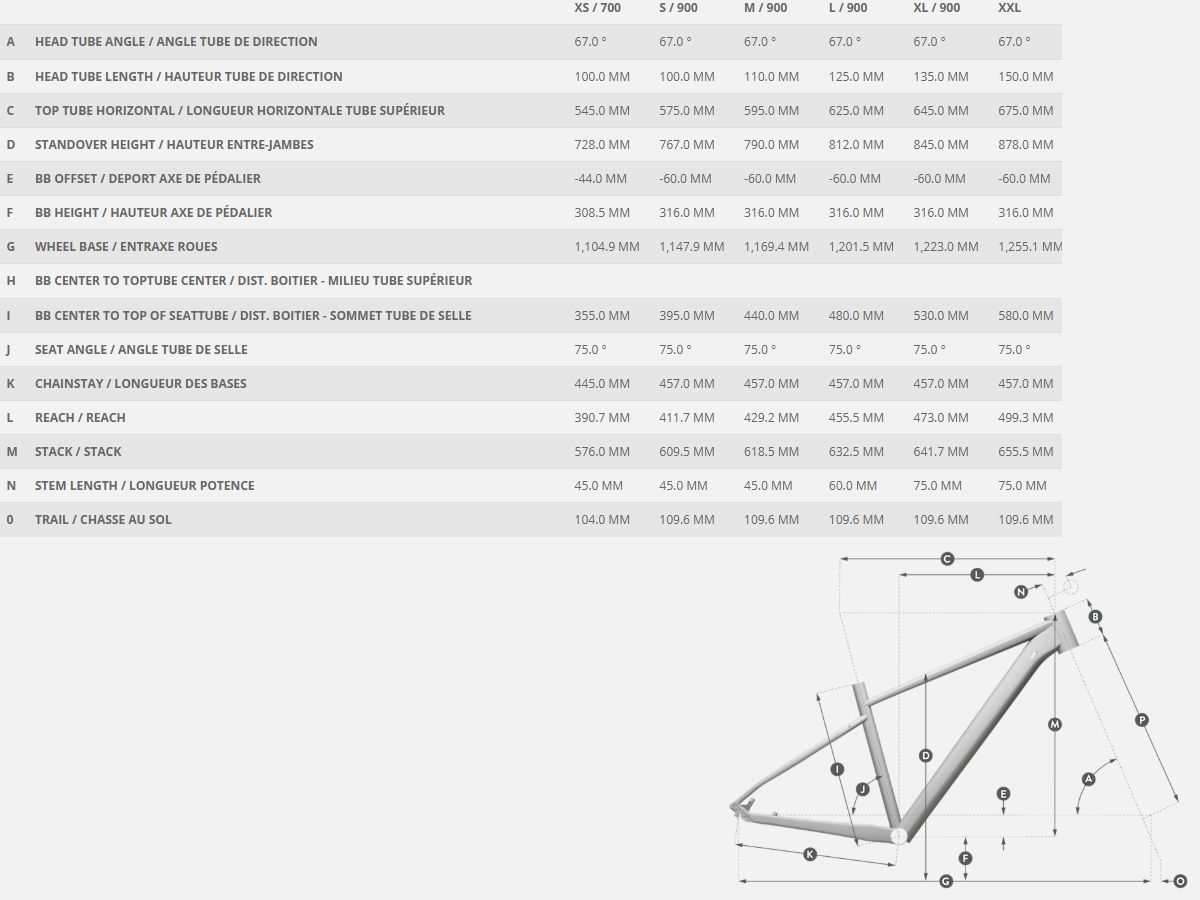Select the Wheel Base row label
Screen dimensions: 1200x900
(126, 247)
